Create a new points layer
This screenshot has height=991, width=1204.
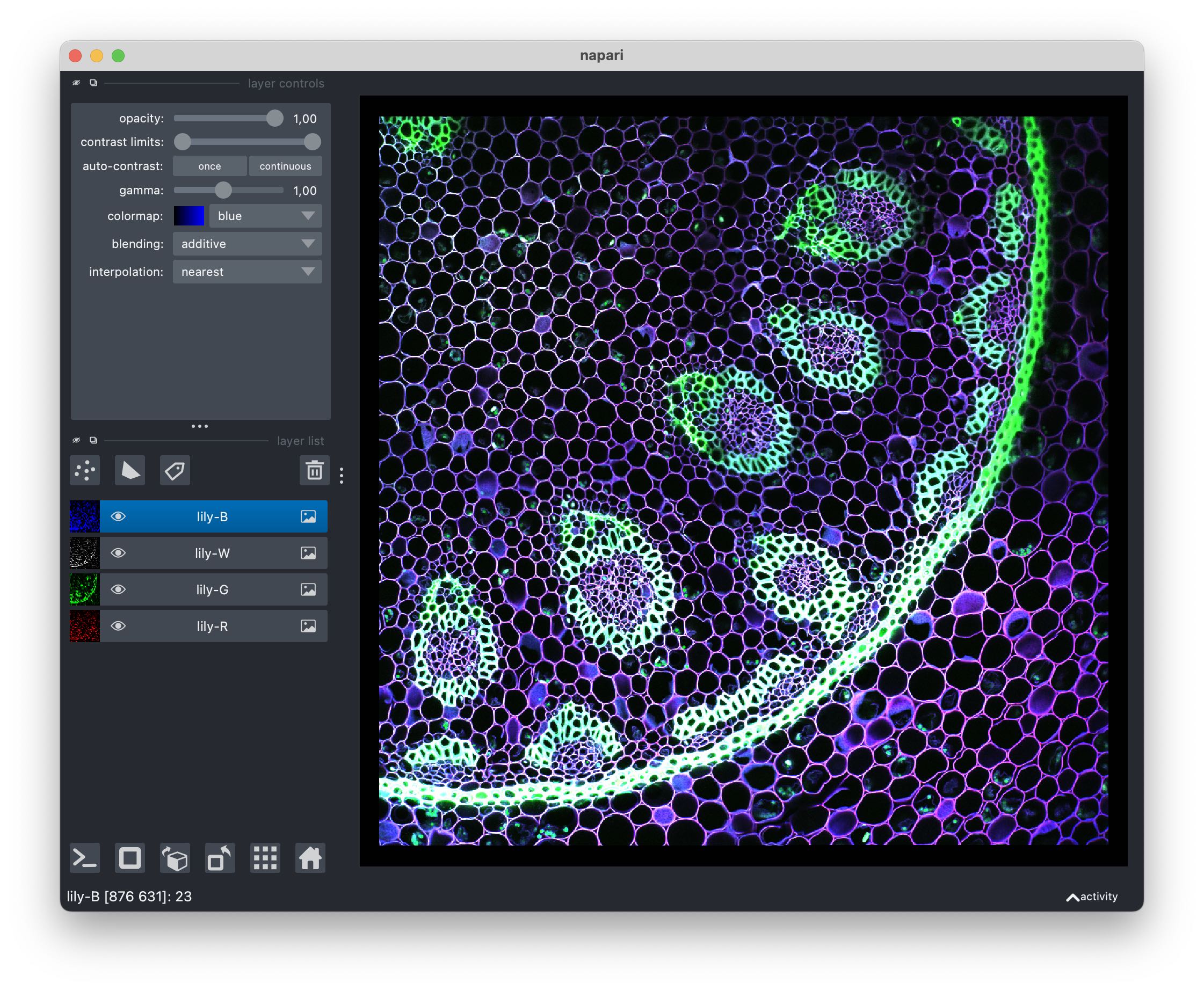pyautogui.click(x=84, y=471)
